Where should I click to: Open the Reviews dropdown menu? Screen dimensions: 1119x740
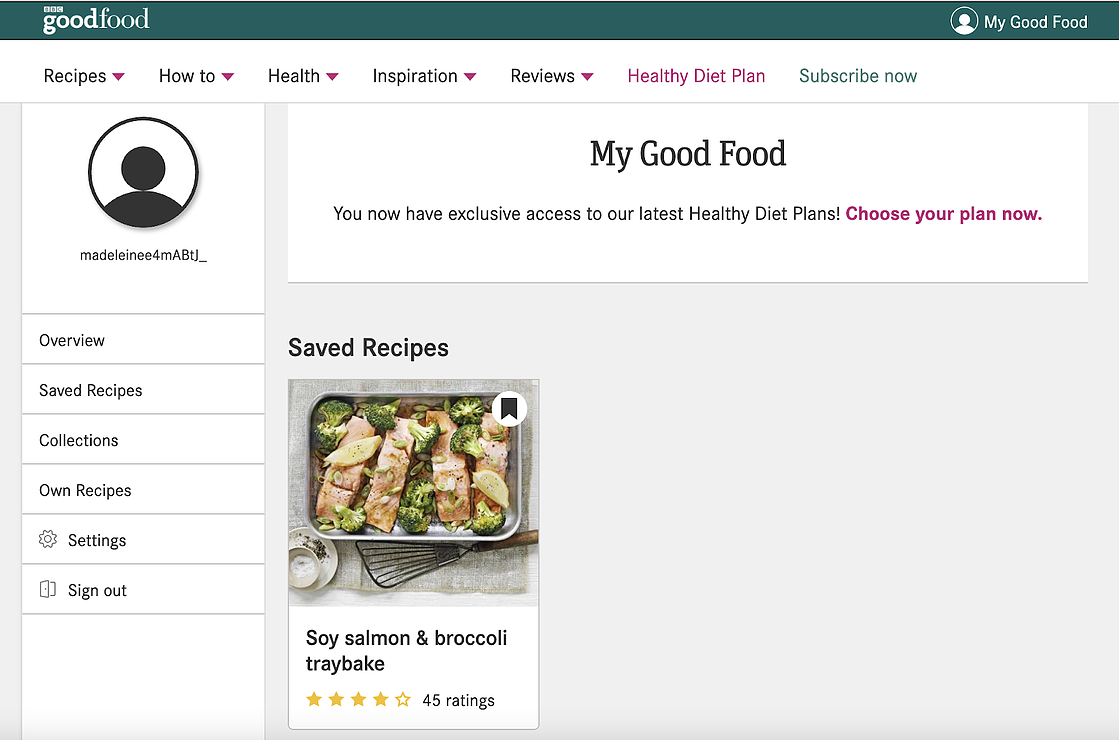[552, 76]
